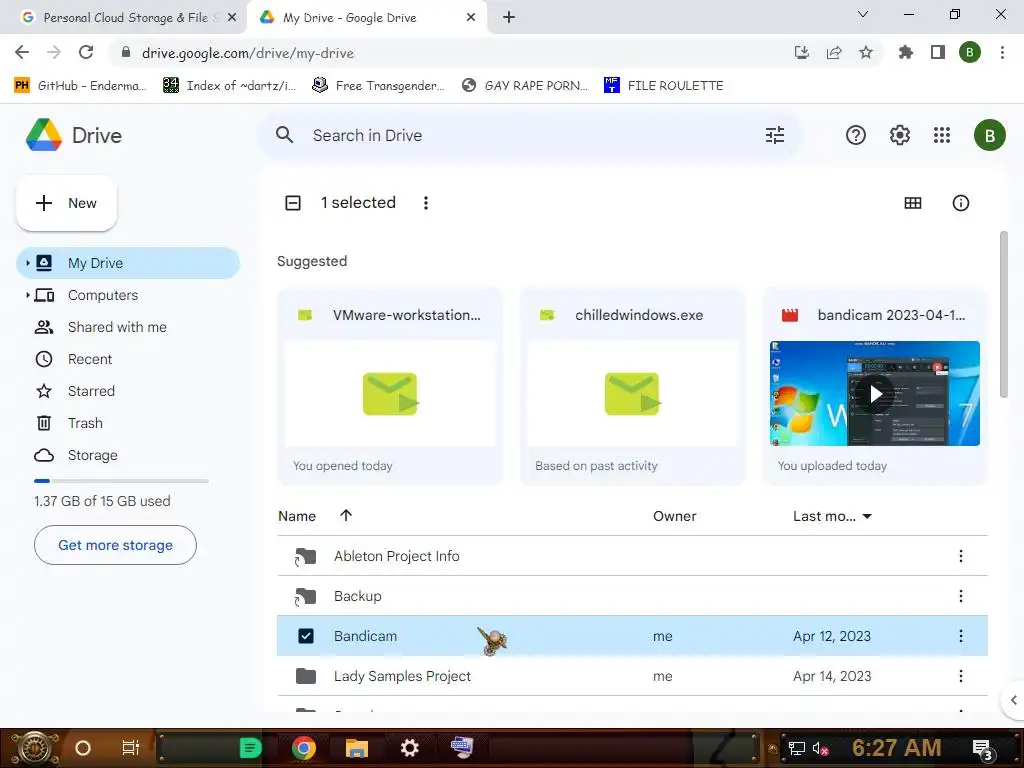Click Get more storage button
Image resolution: width=1024 pixels, height=768 pixels.
pyautogui.click(x=115, y=545)
